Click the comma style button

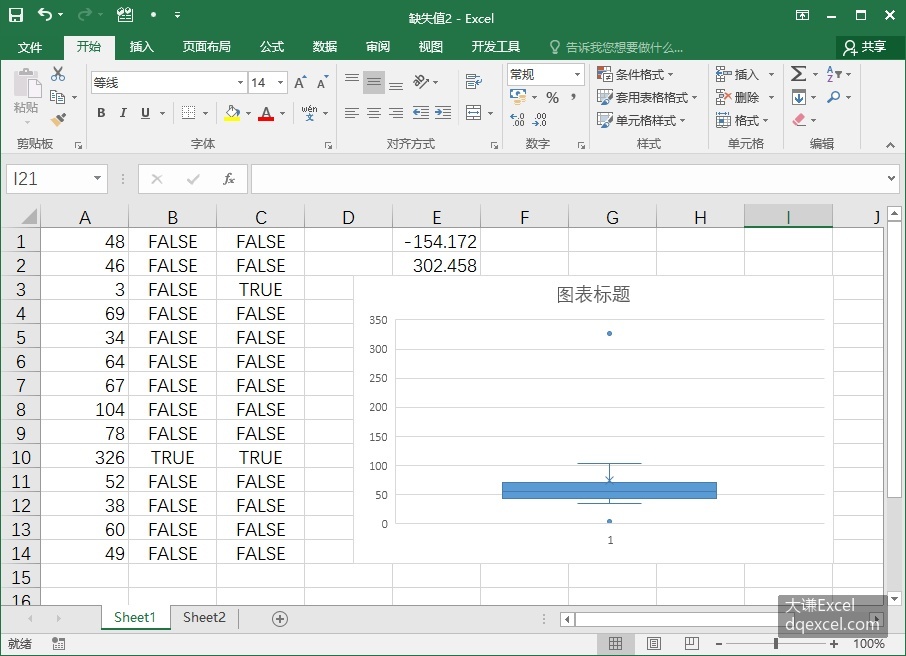pyautogui.click(x=573, y=97)
